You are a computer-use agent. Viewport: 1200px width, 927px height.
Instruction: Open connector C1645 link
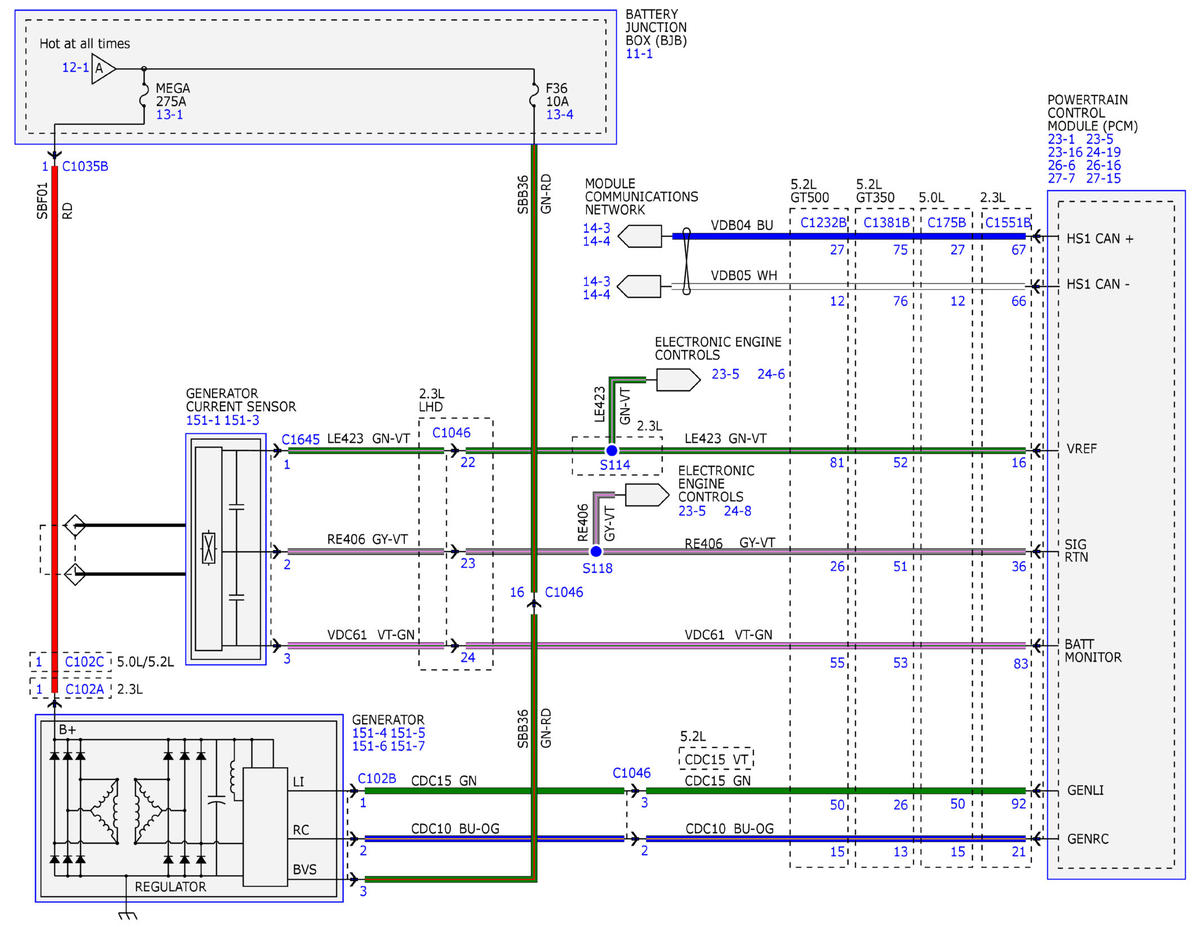point(301,439)
